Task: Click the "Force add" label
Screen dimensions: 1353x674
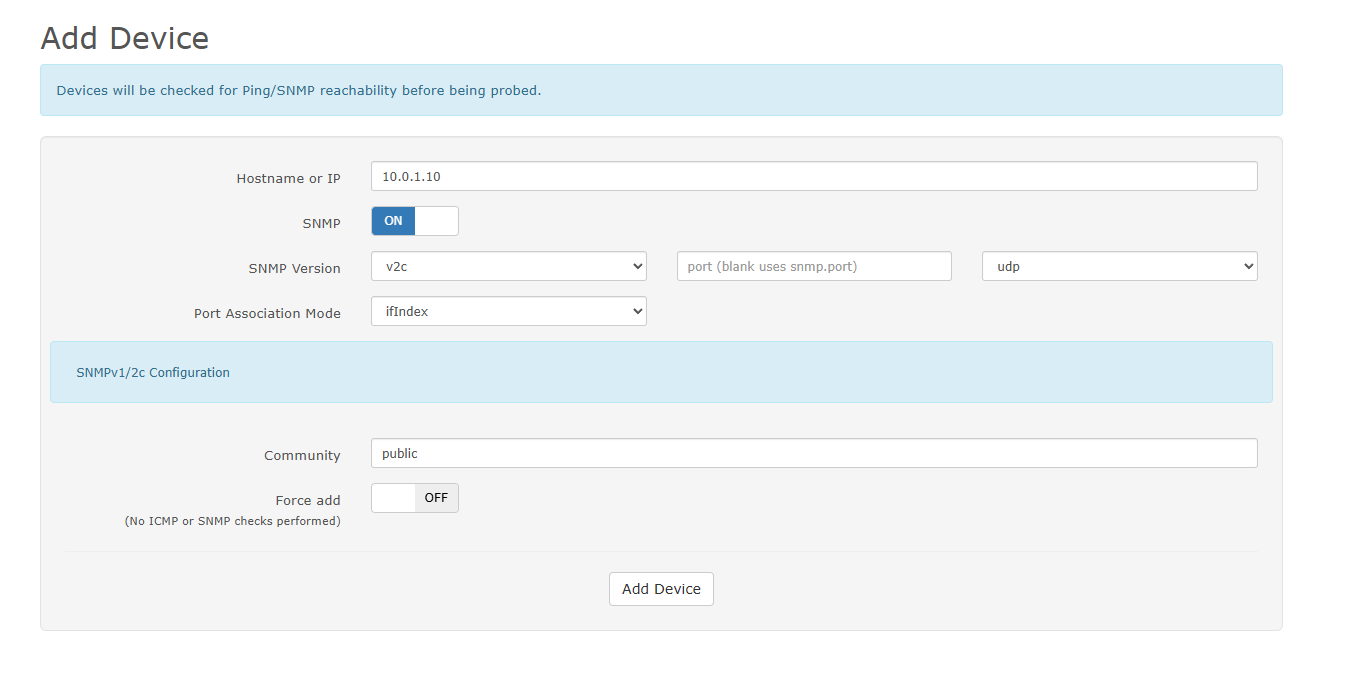Action: [x=308, y=500]
